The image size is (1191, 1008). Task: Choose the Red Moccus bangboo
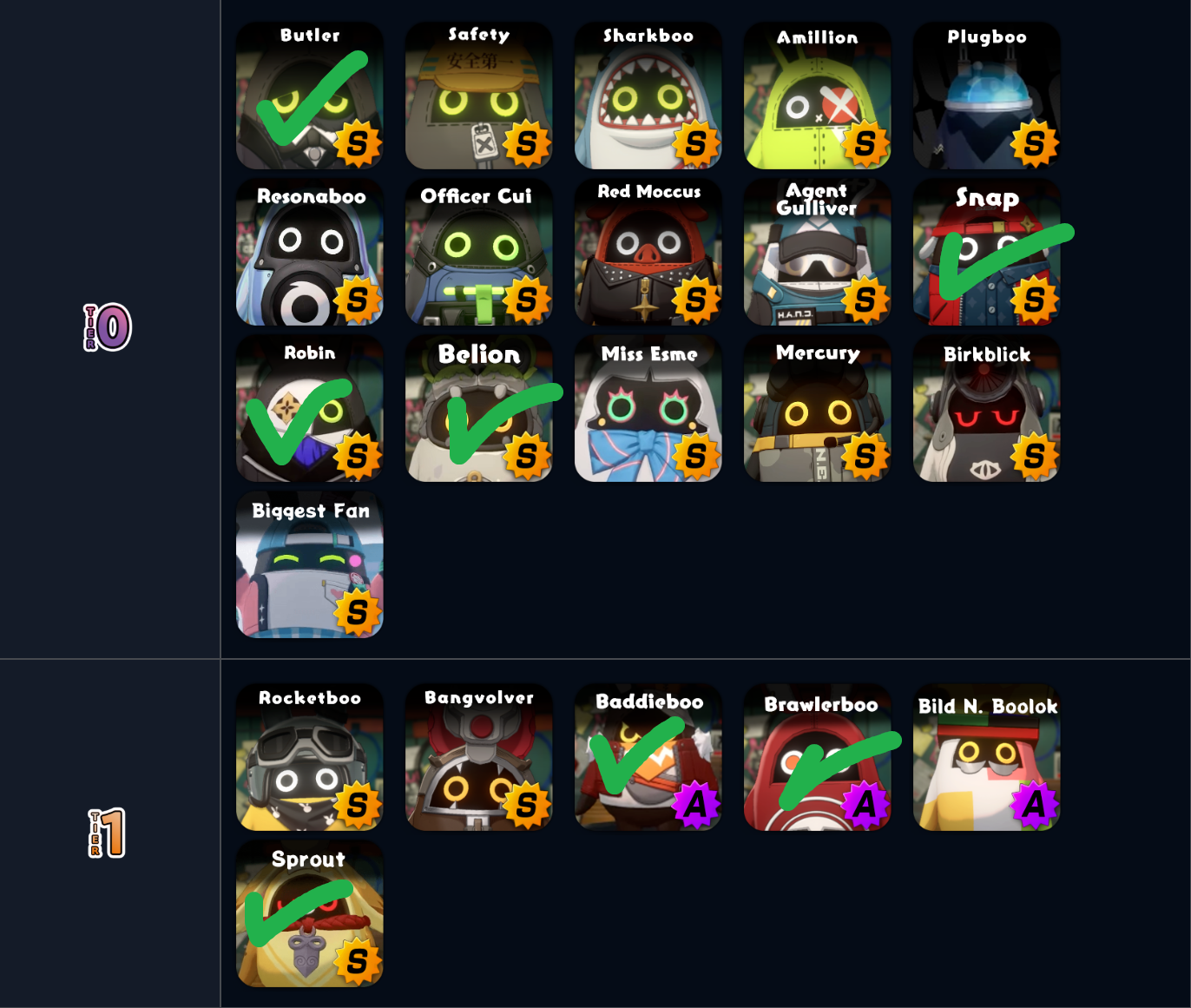click(x=648, y=252)
